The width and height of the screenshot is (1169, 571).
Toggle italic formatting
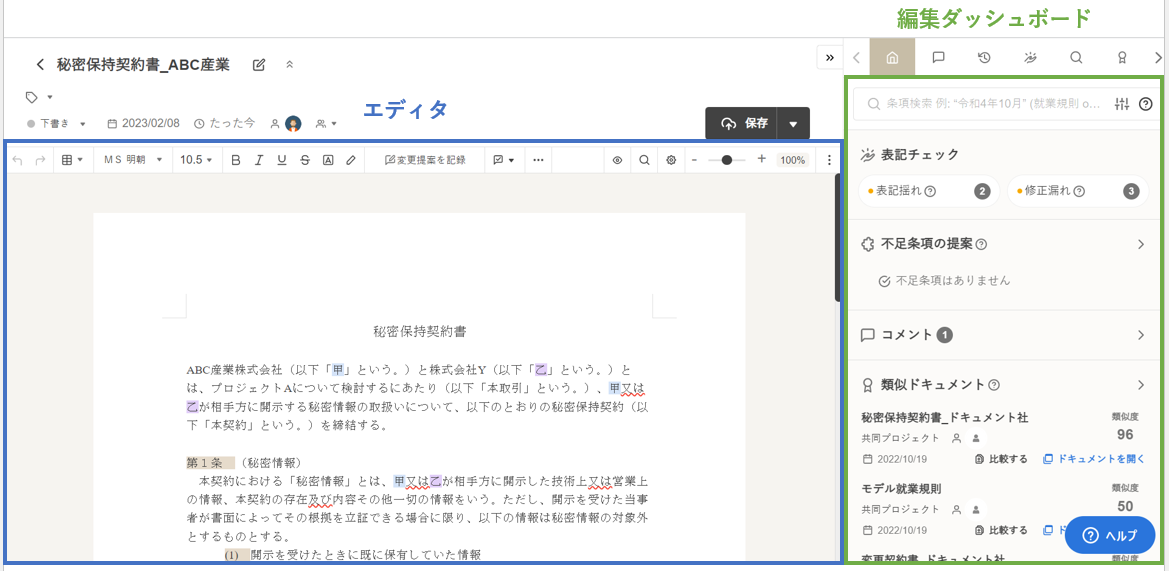pos(259,160)
